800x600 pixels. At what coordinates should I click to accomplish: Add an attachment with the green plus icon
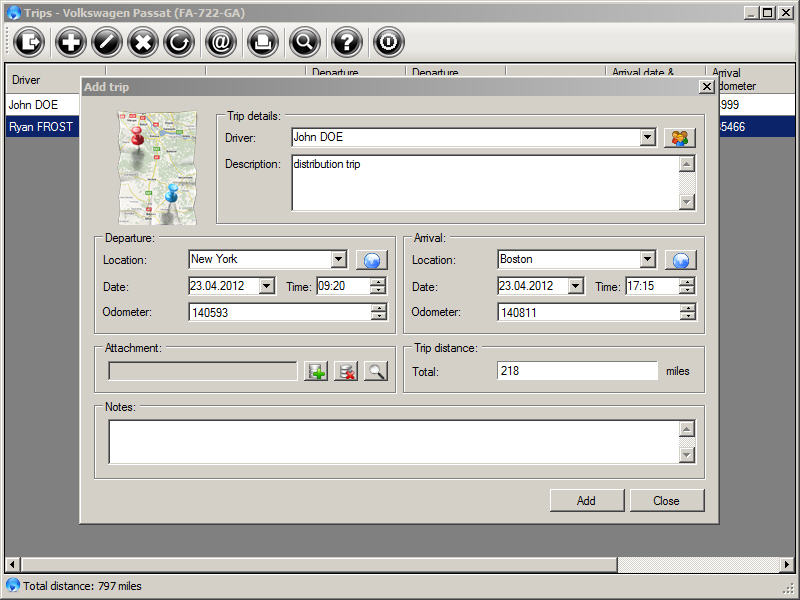click(316, 372)
